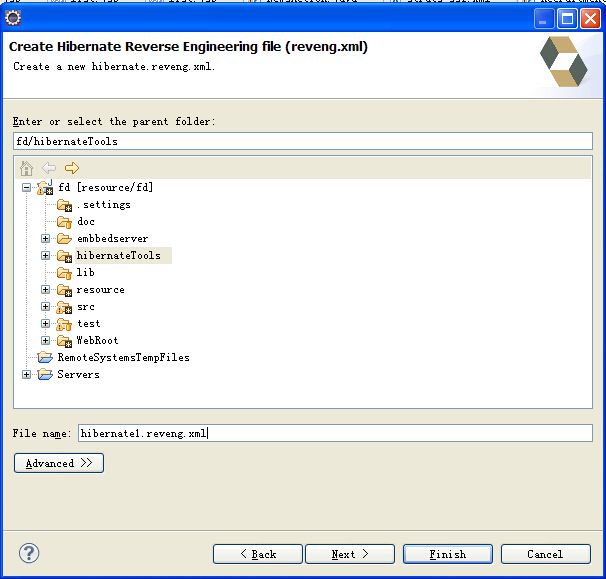606x579 pixels.
Task: Focus the File name input field
Action: pos(335,433)
